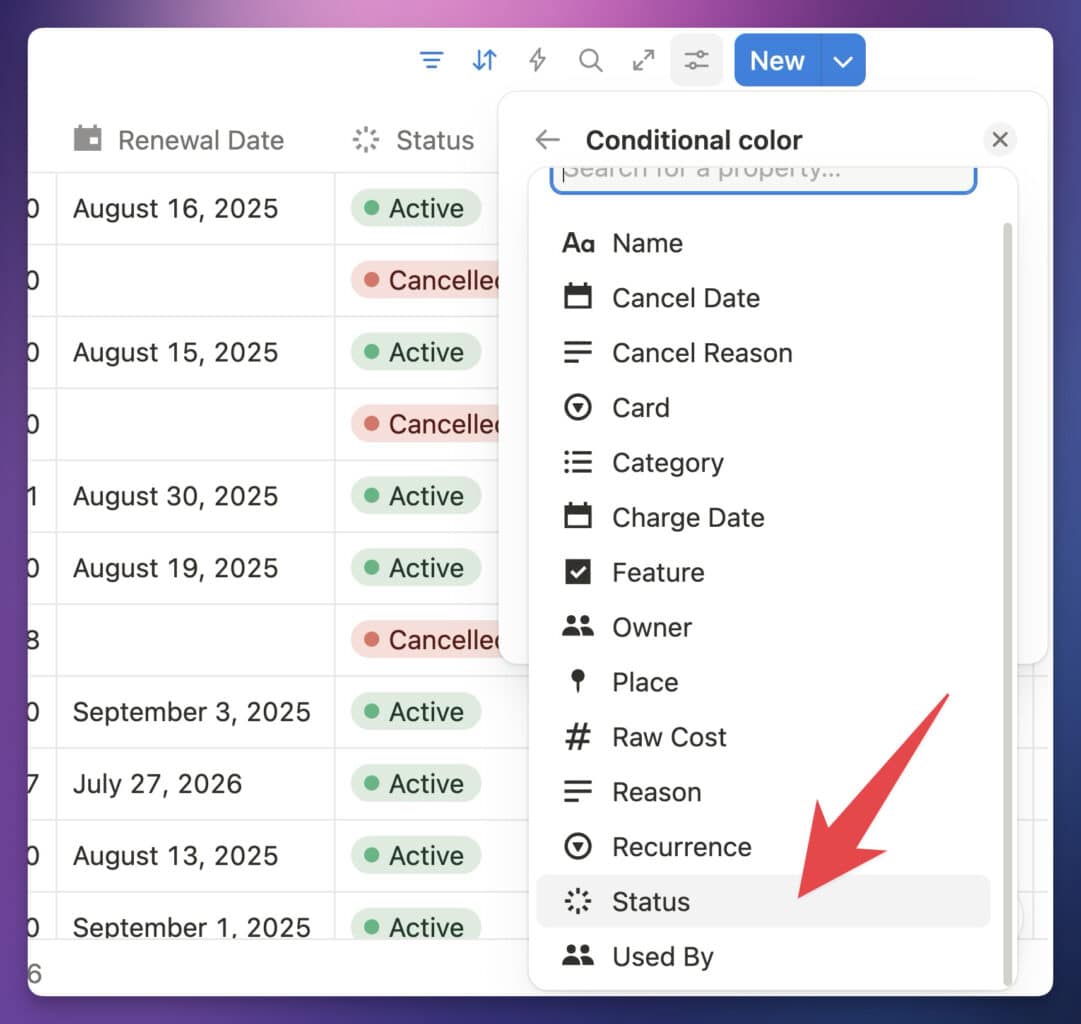Click the Status column header
Image resolution: width=1081 pixels, height=1024 pixels.
(414, 140)
